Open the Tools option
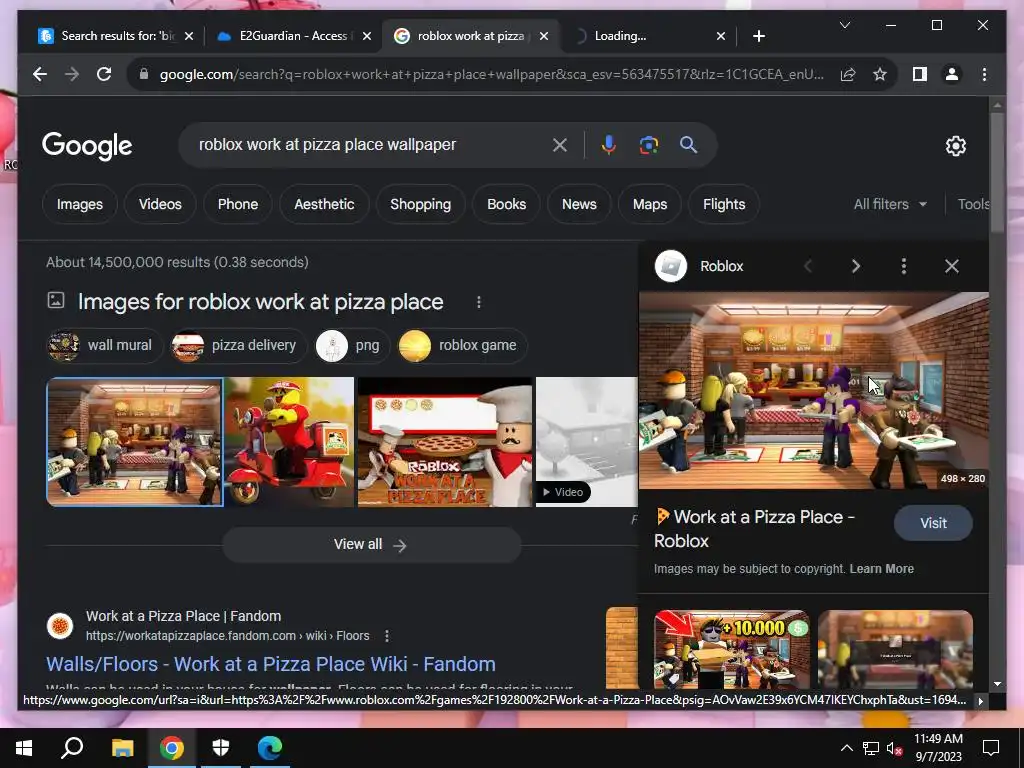This screenshot has width=1024, height=768. pyautogui.click(x=973, y=204)
